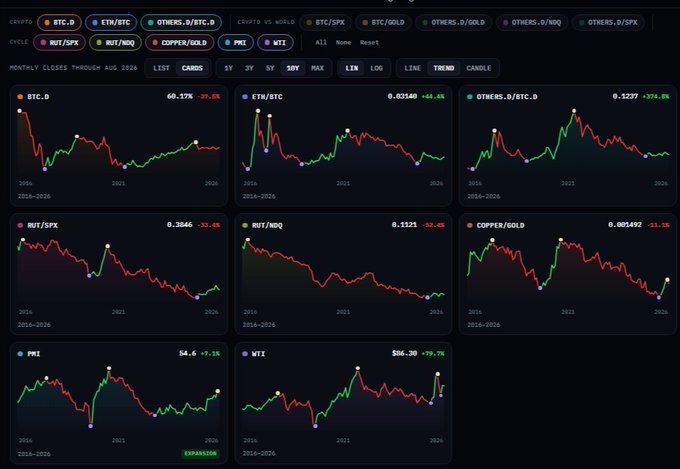Enable the BTC/GOLD series chip
680x469 pixels.
383,23
